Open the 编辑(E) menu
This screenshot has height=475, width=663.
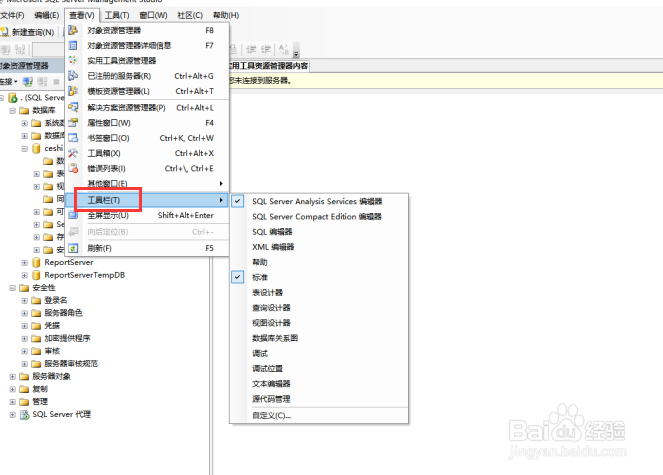[x=47, y=16]
